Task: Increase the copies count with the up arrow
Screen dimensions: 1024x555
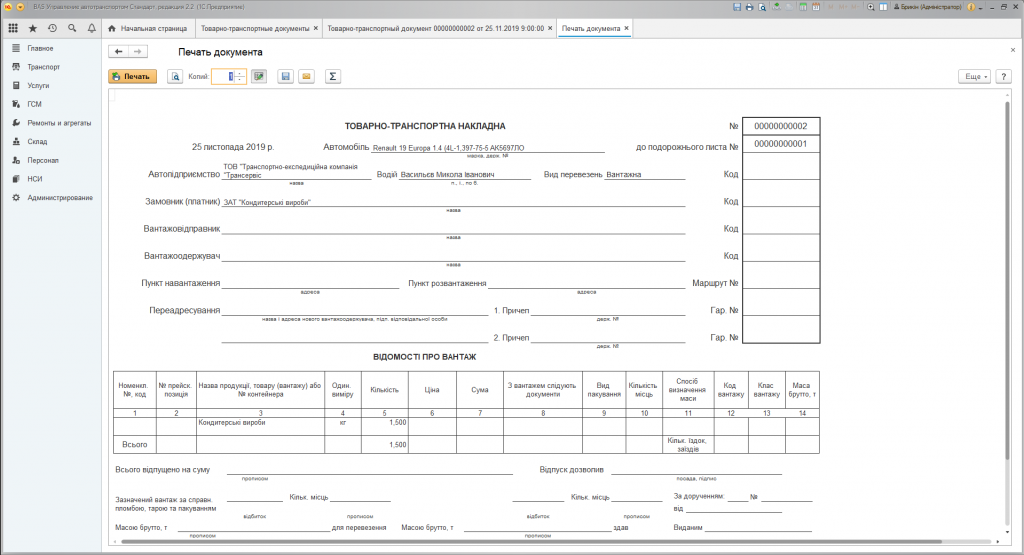Action: coord(240,73)
